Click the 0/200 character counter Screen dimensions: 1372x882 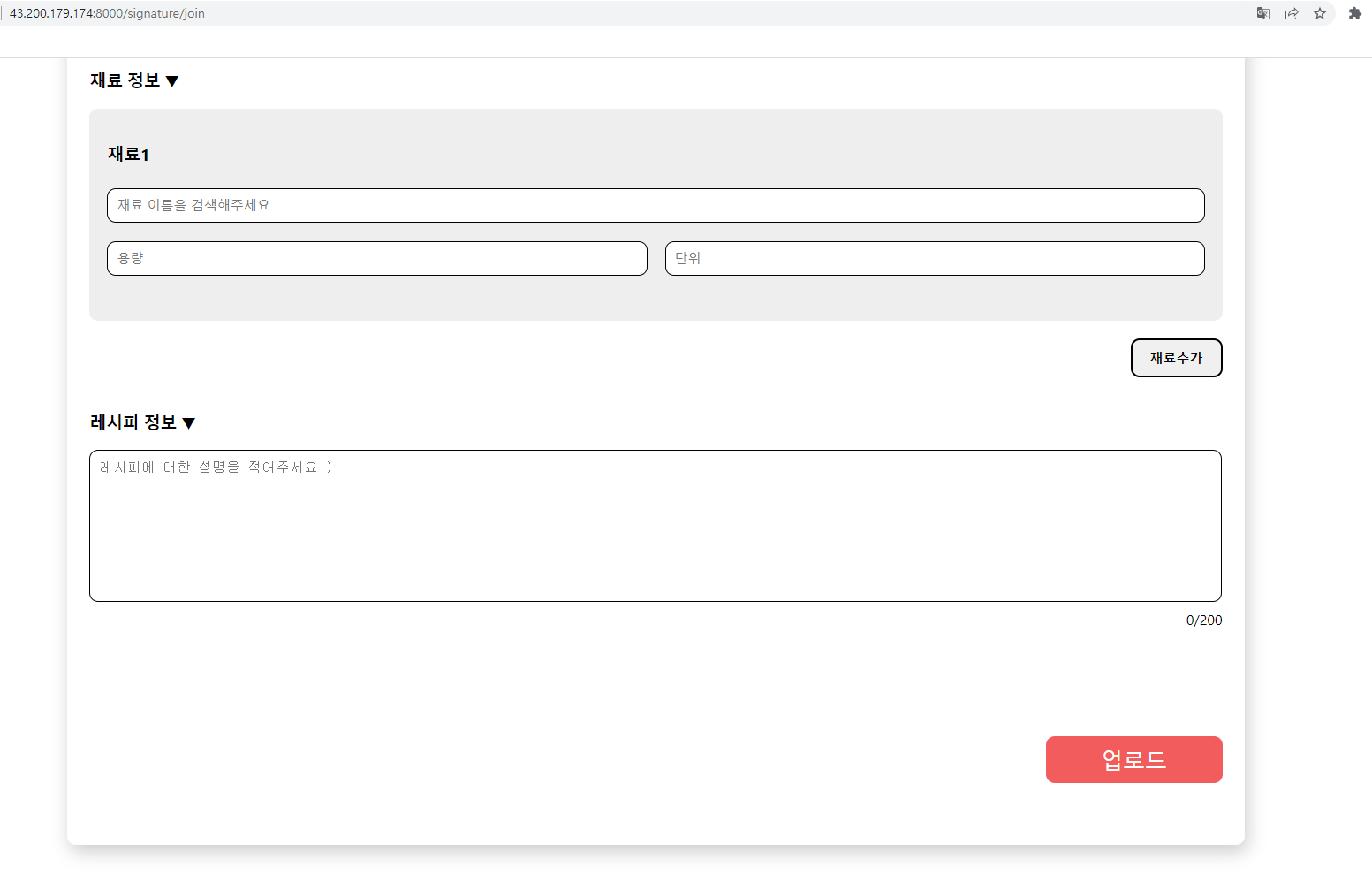[1204, 620]
